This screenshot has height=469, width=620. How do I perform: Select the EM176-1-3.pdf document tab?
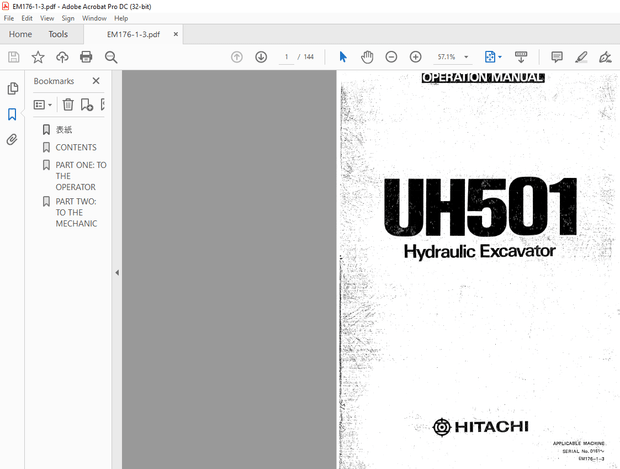(x=133, y=34)
